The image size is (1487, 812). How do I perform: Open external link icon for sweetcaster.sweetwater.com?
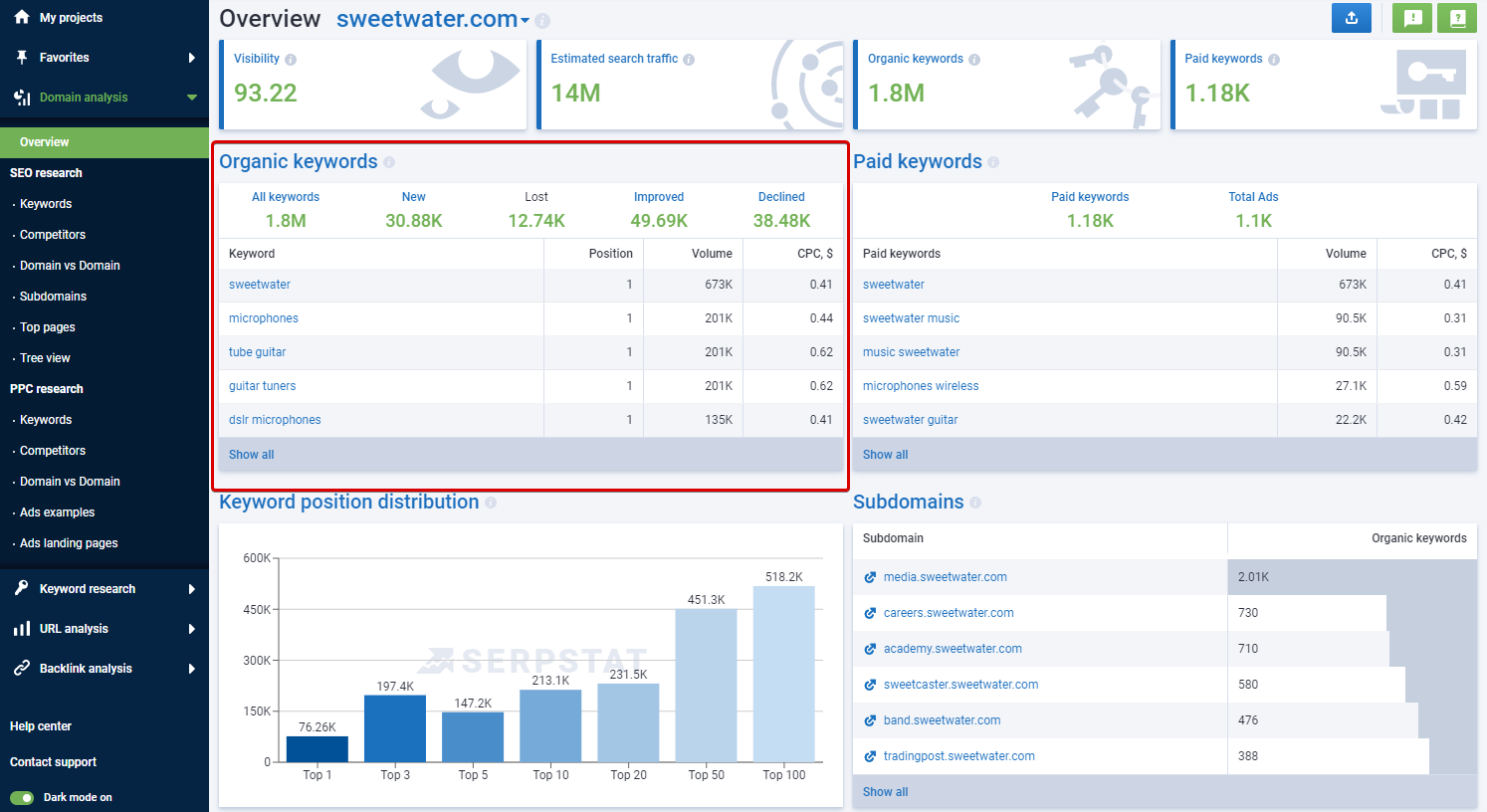tap(870, 685)
